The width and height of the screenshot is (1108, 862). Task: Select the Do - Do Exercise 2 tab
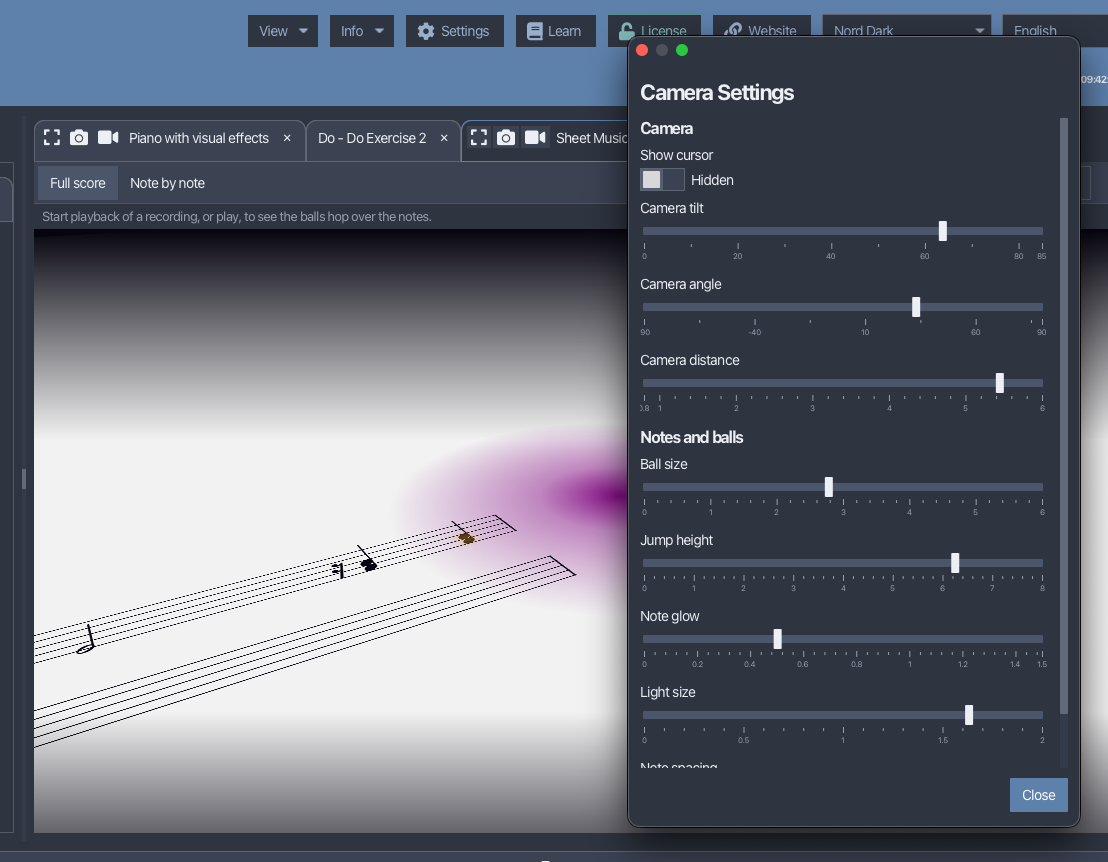pos(372,138)
